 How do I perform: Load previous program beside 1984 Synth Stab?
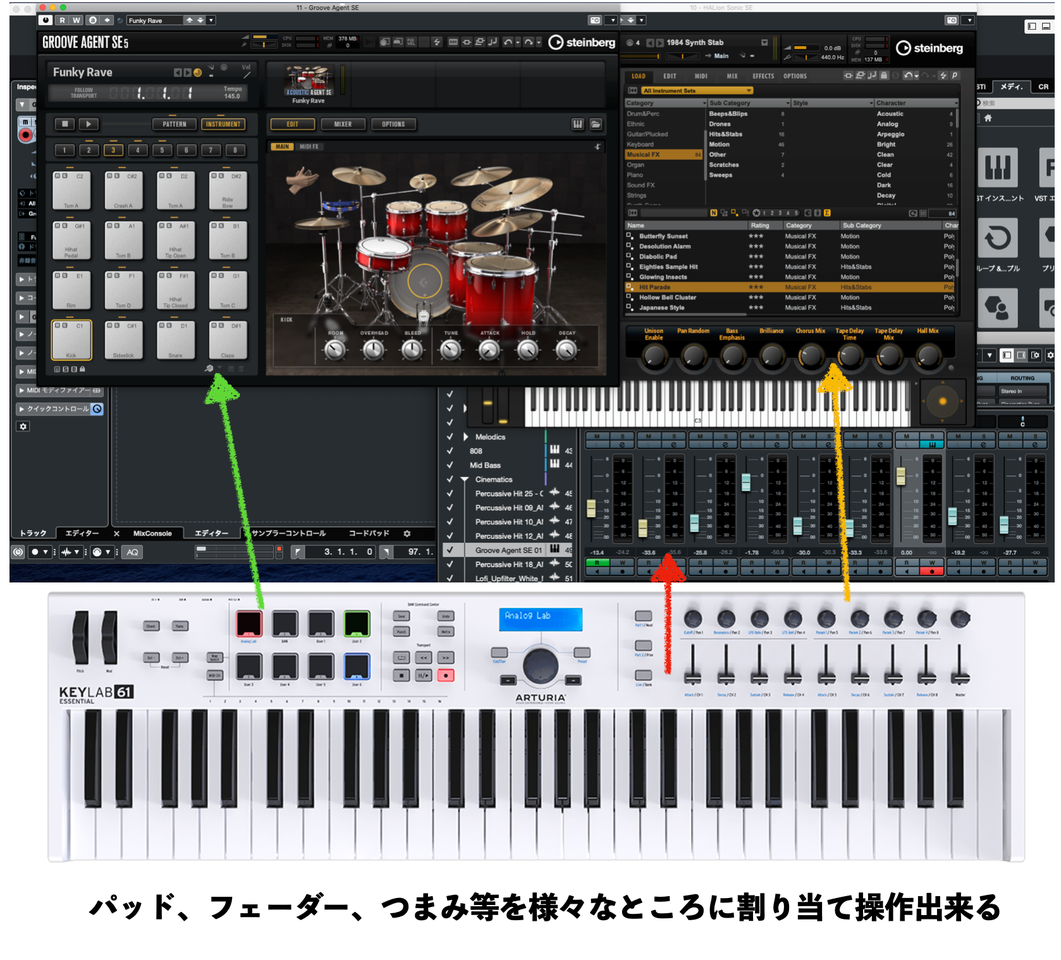650,43
